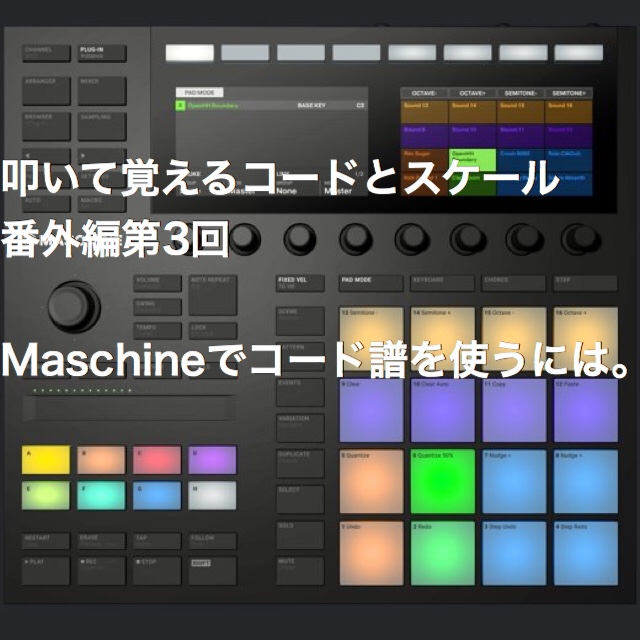Click the PLAY transport button

[46, 570]
